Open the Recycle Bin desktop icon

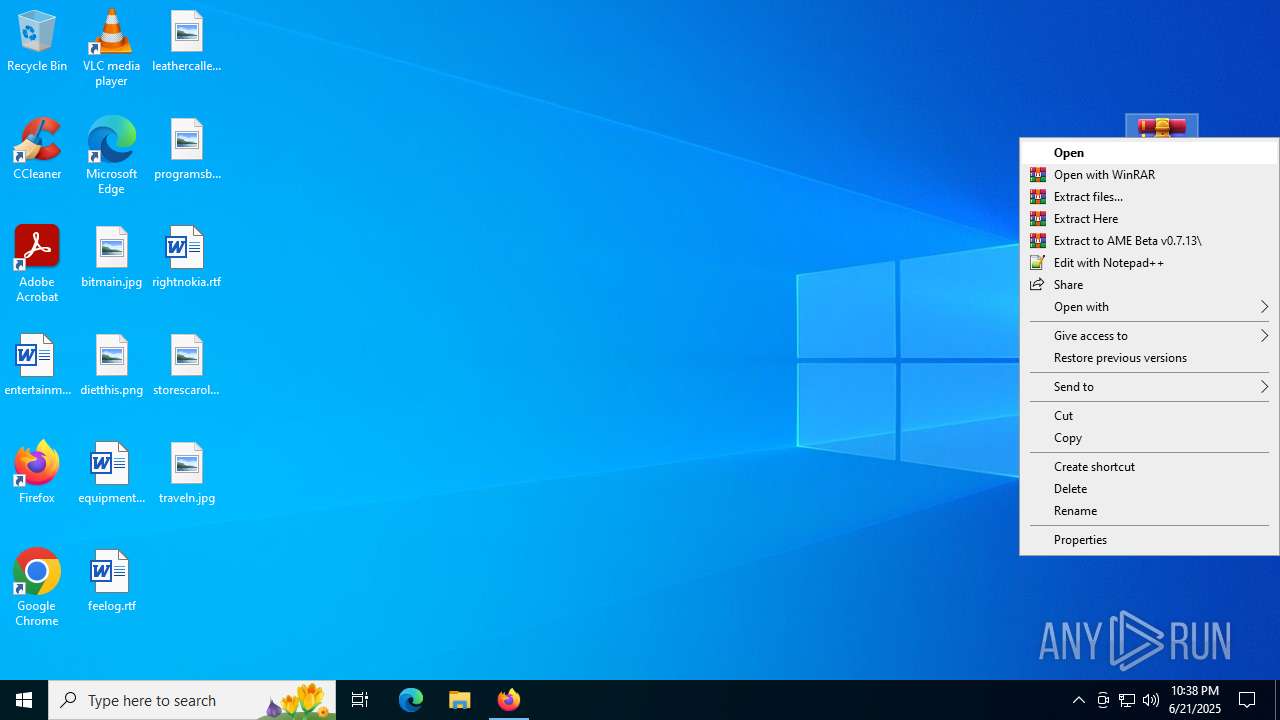[x=37, y=41]
